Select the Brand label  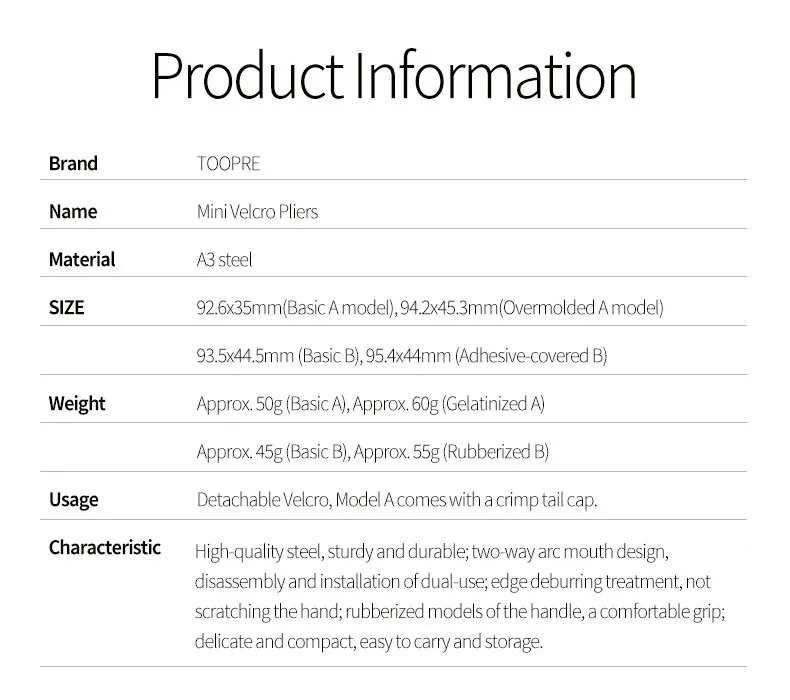point(73,164)
